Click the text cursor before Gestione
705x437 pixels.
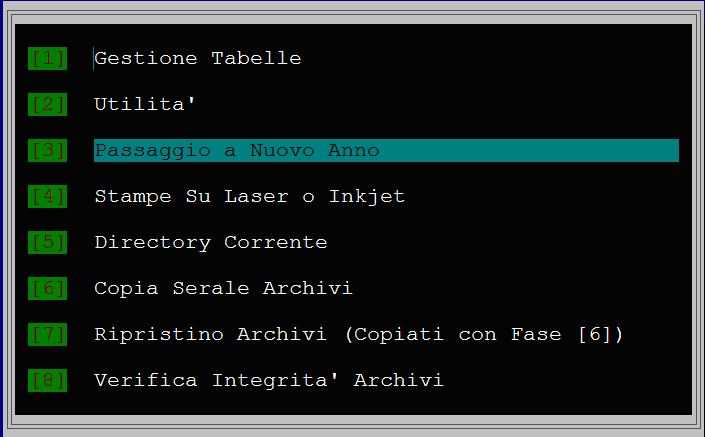(x=94, y=58)
